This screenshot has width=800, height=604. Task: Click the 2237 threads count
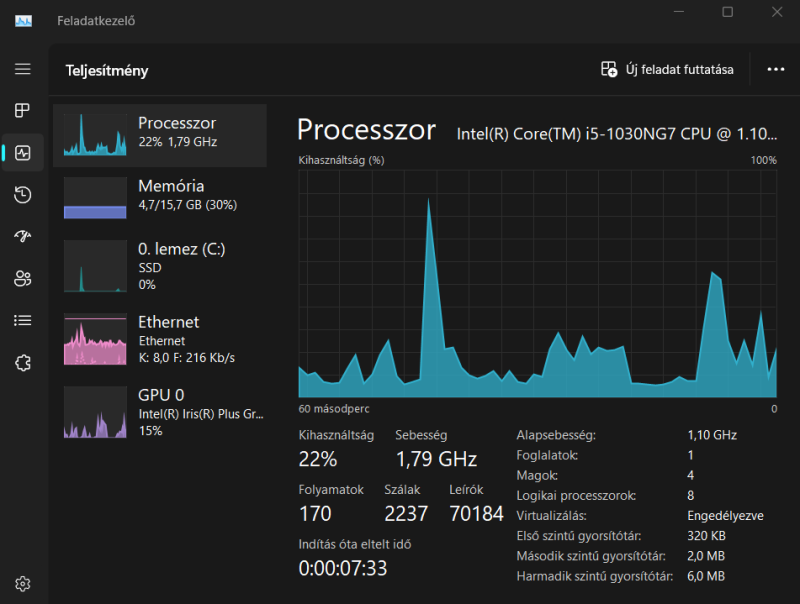(x=406, y=514)
